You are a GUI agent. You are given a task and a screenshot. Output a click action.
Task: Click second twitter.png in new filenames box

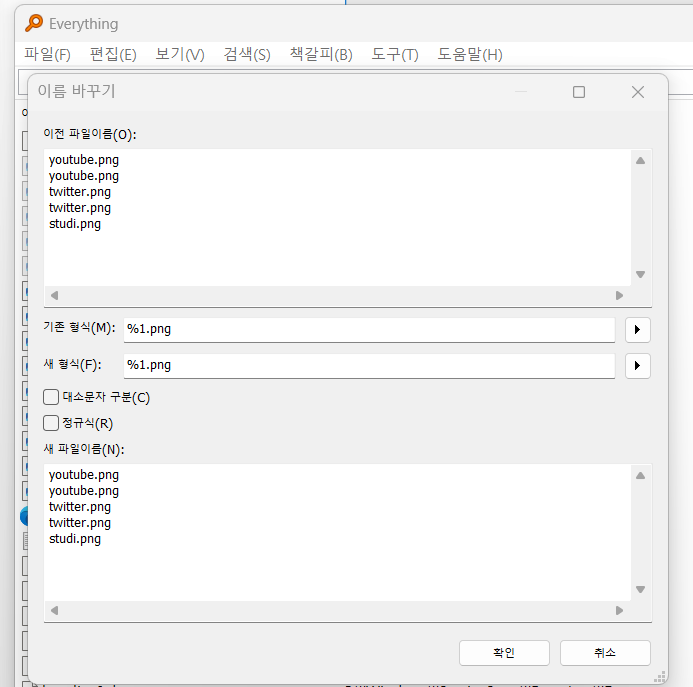point(80,523)
